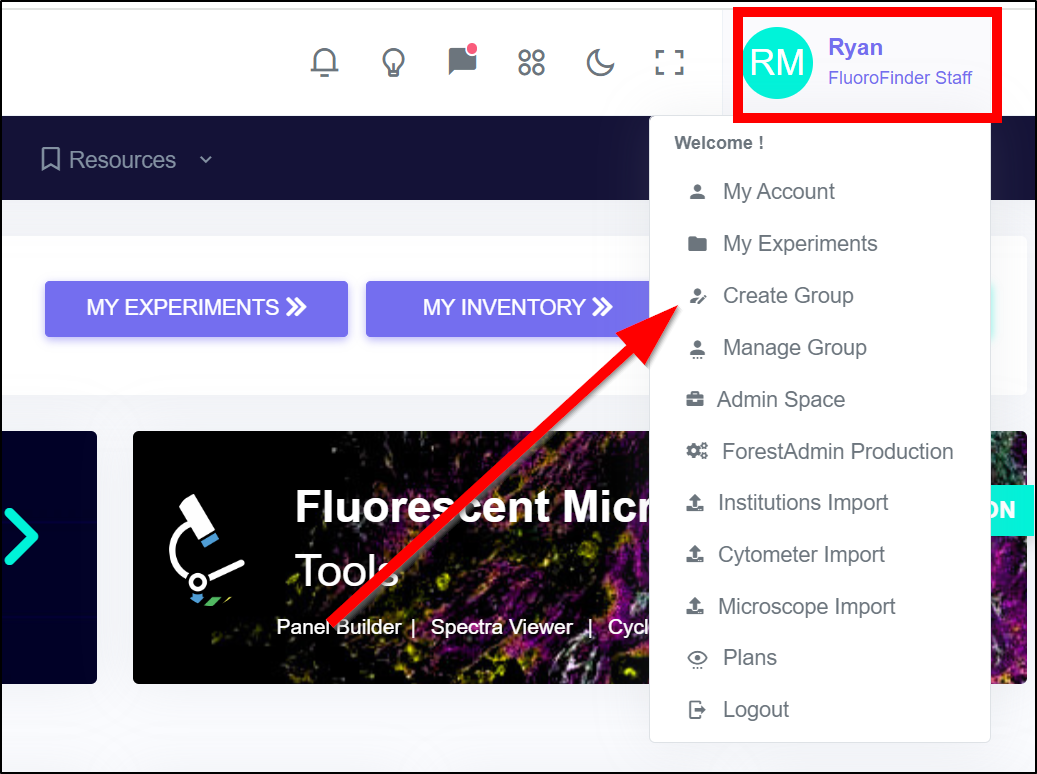
Task: Click the Microscope Import upload icon
Action: click(x=695, y=606)
